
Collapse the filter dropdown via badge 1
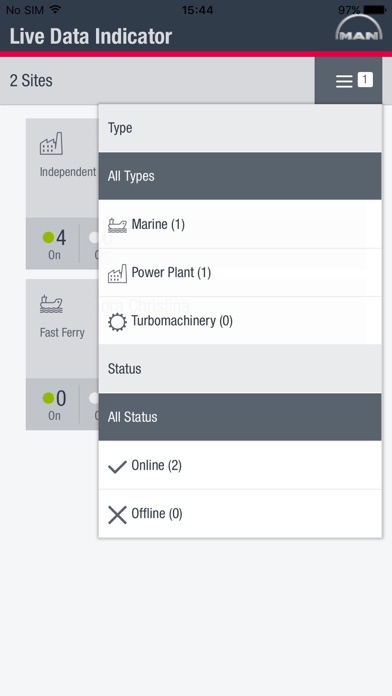tap(365, 80)
